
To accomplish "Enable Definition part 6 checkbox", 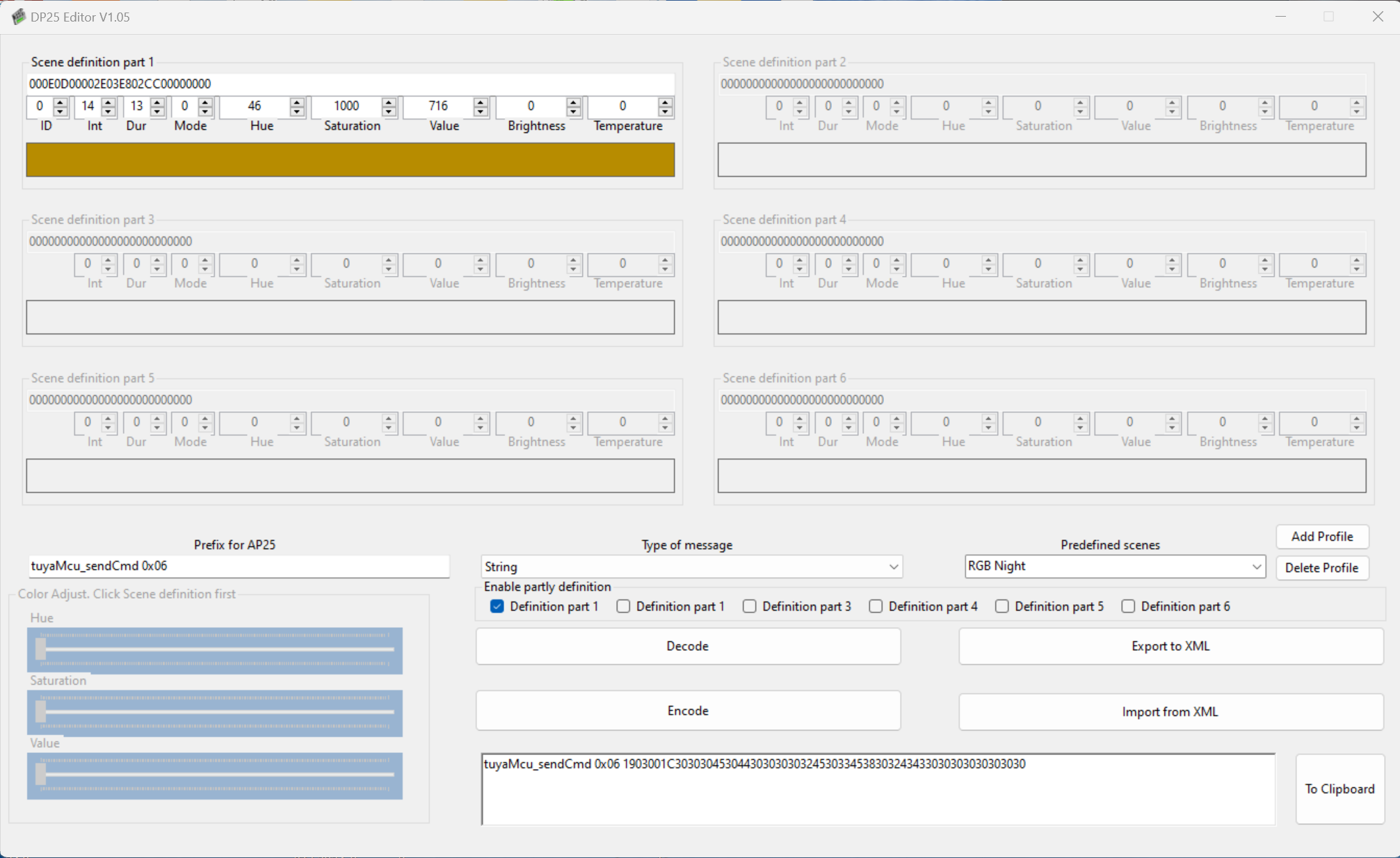I will click(1127, 606).
